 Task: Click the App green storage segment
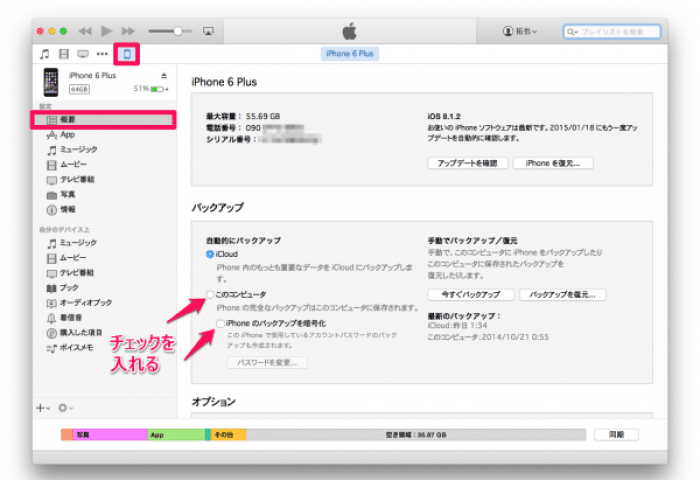[176, 435]
